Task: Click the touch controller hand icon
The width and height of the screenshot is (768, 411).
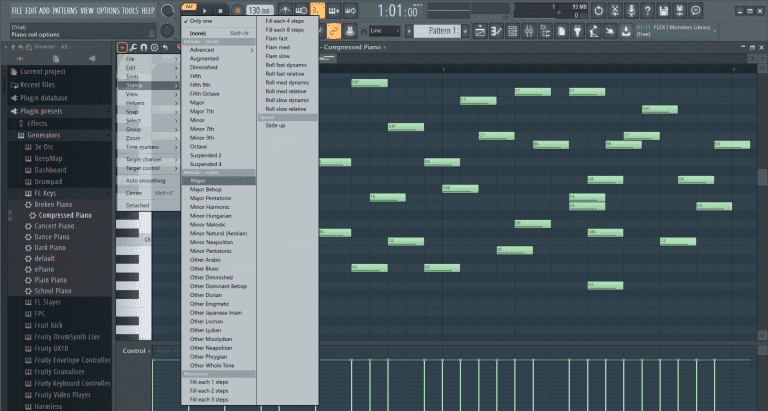Action: pos(610,31)
